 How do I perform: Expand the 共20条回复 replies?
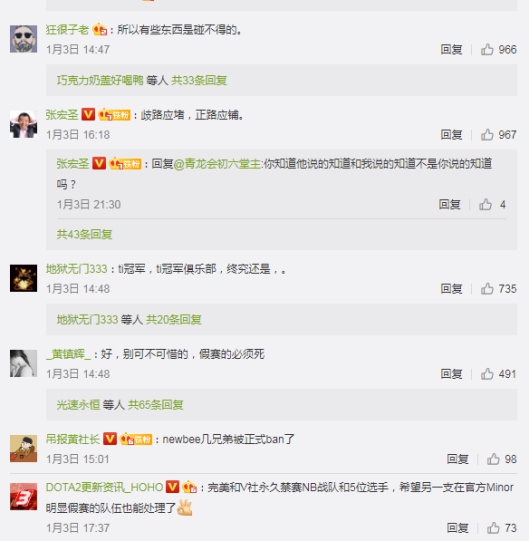point(174,320)
